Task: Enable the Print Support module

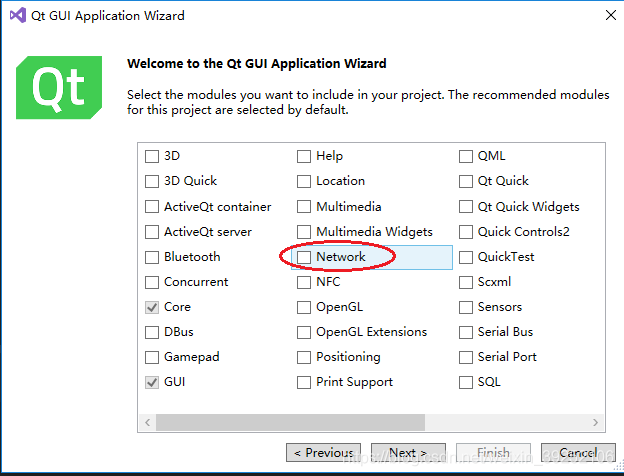Action: click(304, 382)
